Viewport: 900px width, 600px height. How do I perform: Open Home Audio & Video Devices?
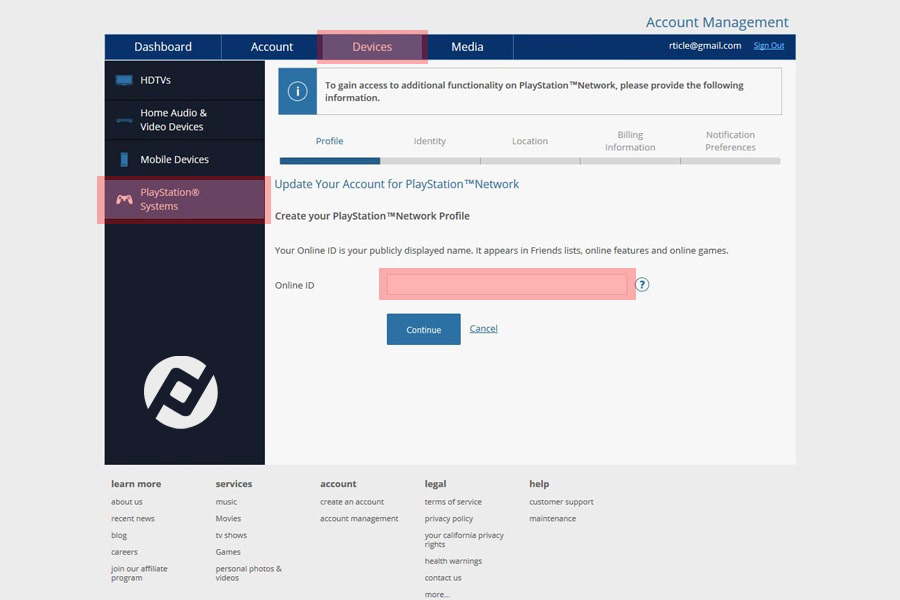[x=185, y=120]
